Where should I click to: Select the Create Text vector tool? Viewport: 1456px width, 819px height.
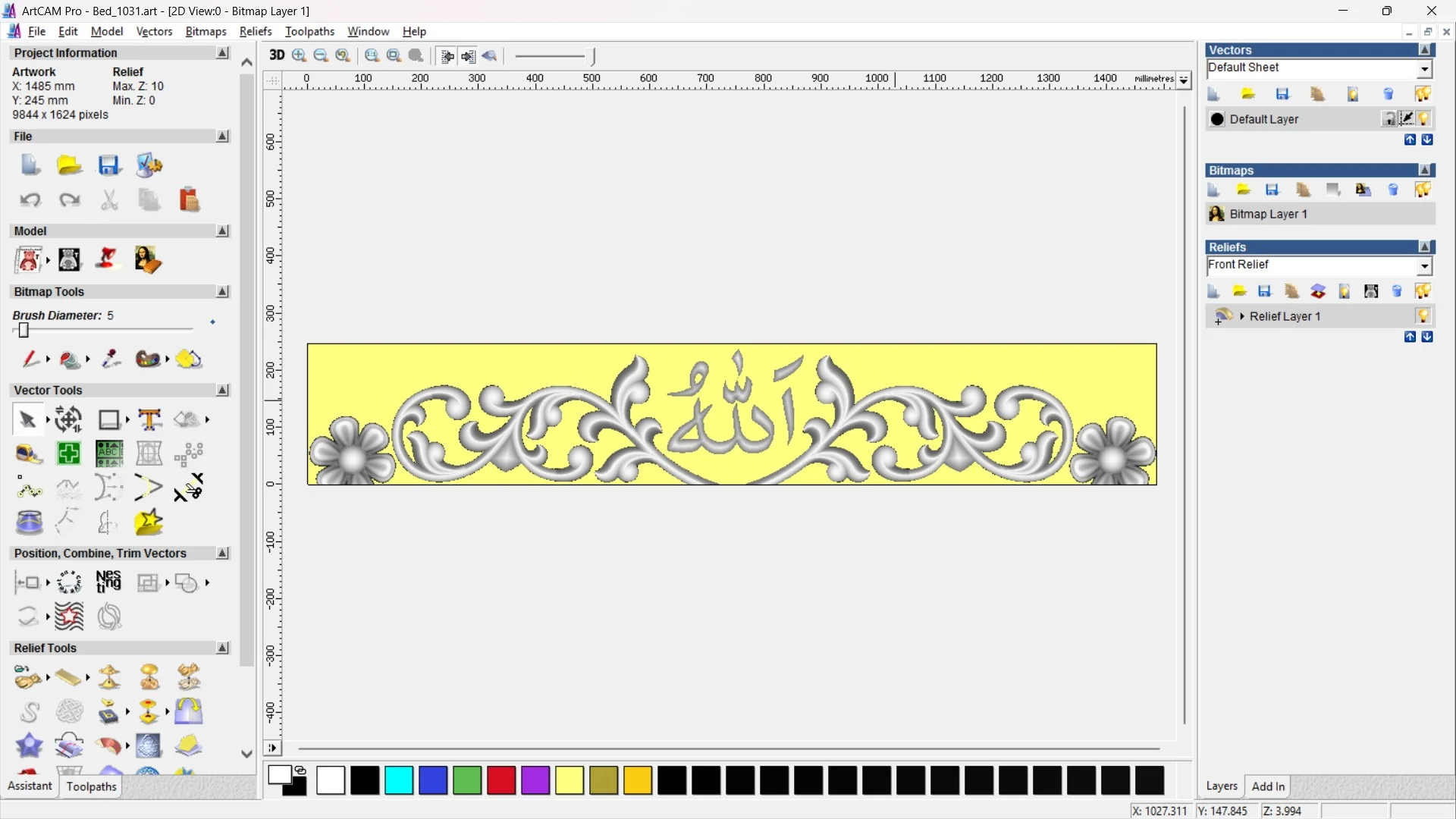click(149, 419)
